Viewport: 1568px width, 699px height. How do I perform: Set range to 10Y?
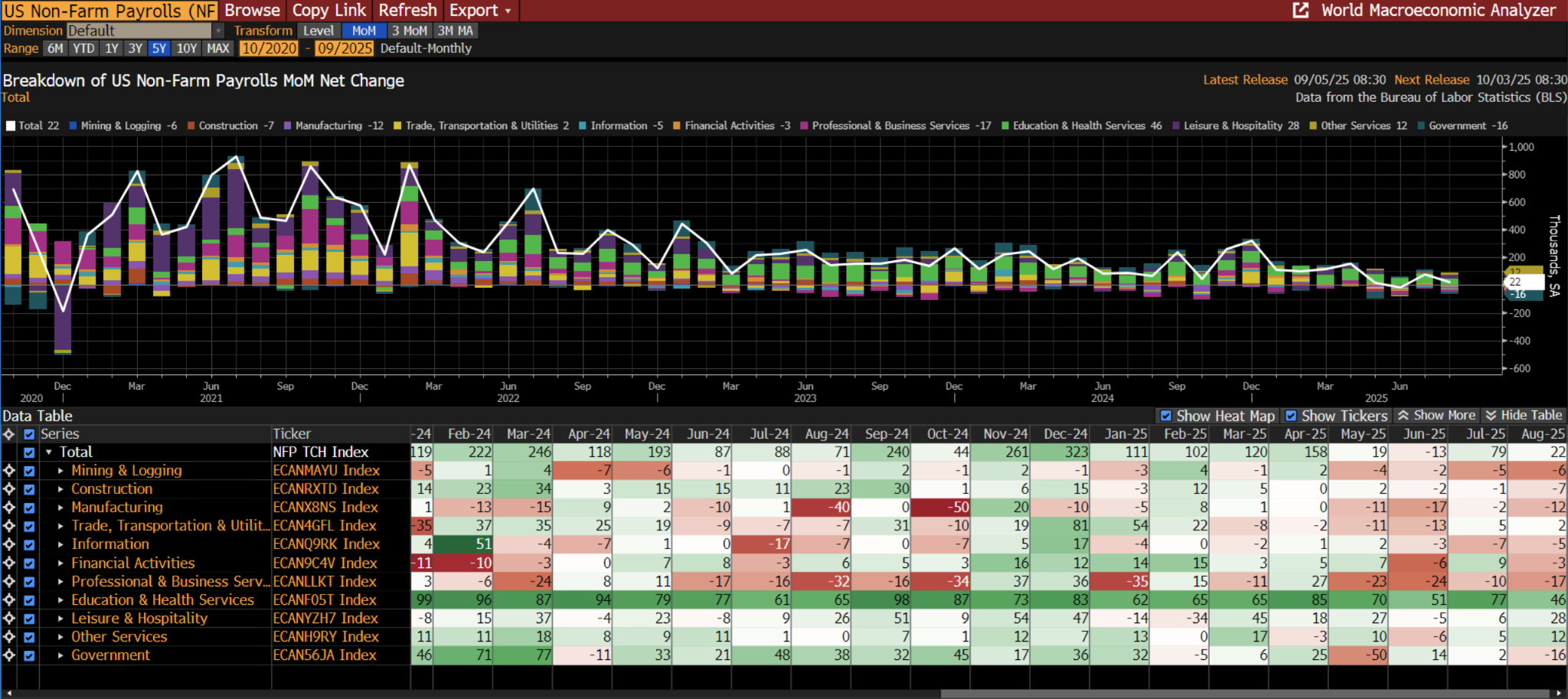187,48
